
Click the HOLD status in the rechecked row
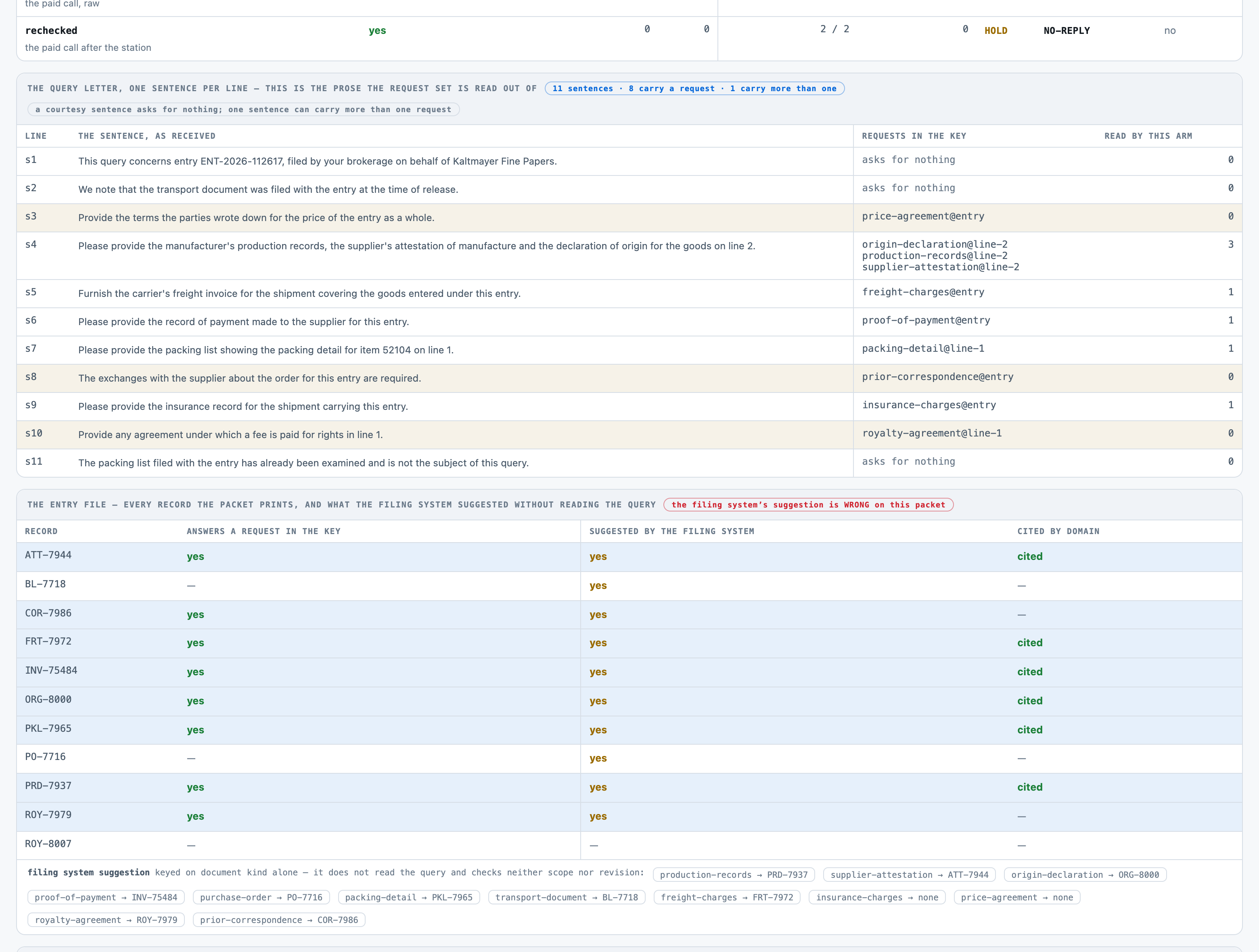(x=995, y=31)
